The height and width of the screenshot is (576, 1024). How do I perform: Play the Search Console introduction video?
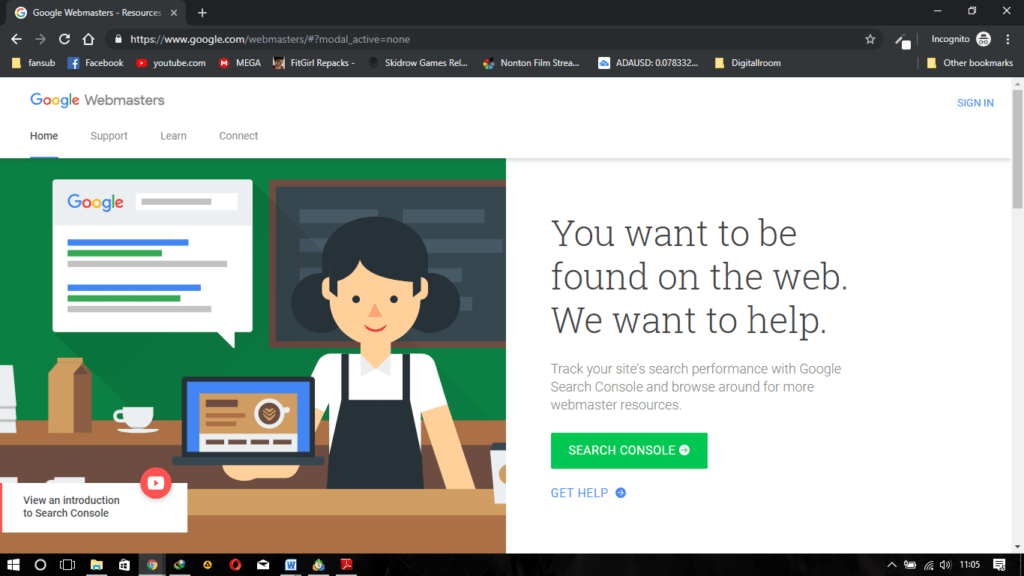156,484
